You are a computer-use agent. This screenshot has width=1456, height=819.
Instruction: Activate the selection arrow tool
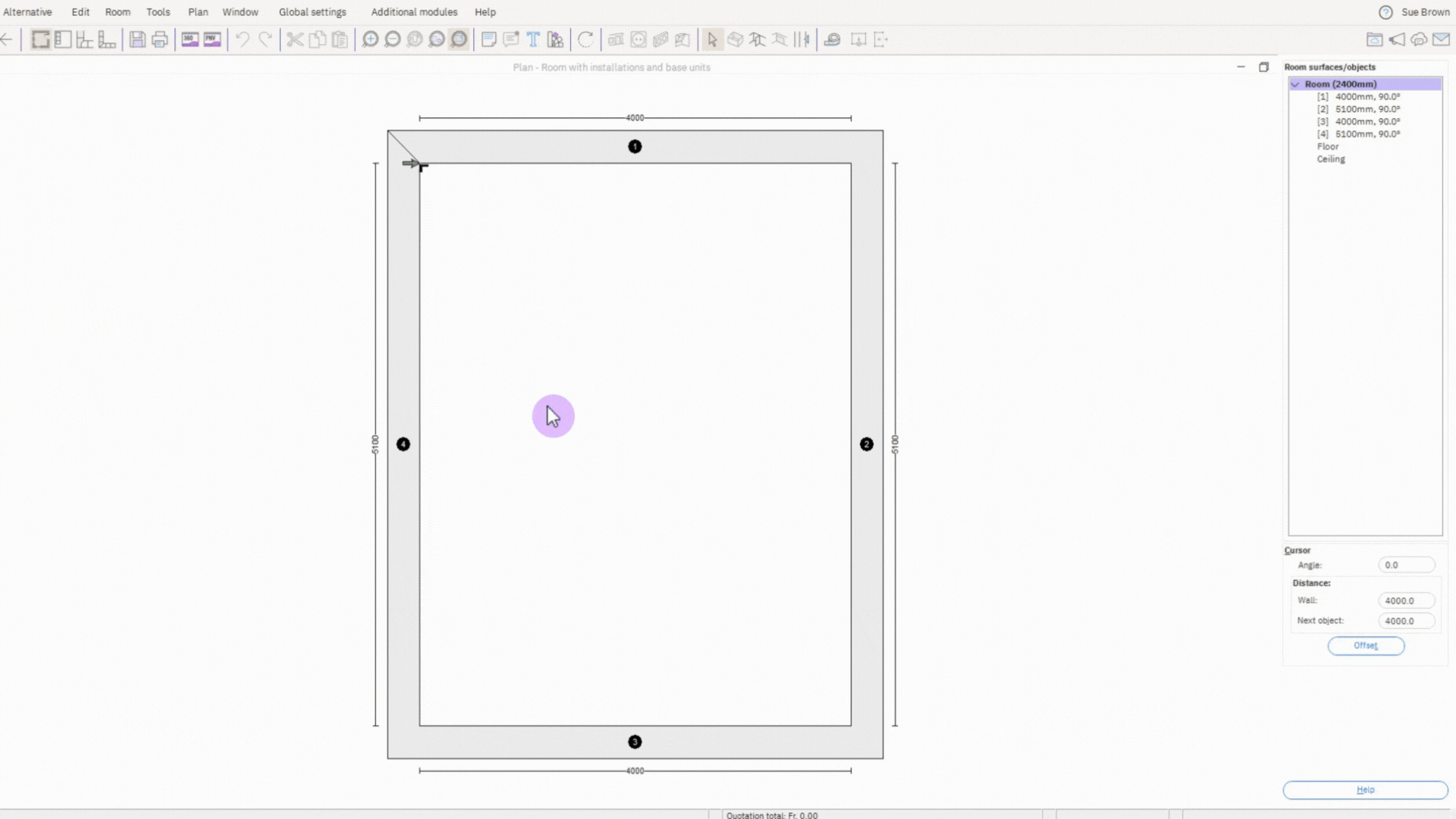(x=712, y=39)
